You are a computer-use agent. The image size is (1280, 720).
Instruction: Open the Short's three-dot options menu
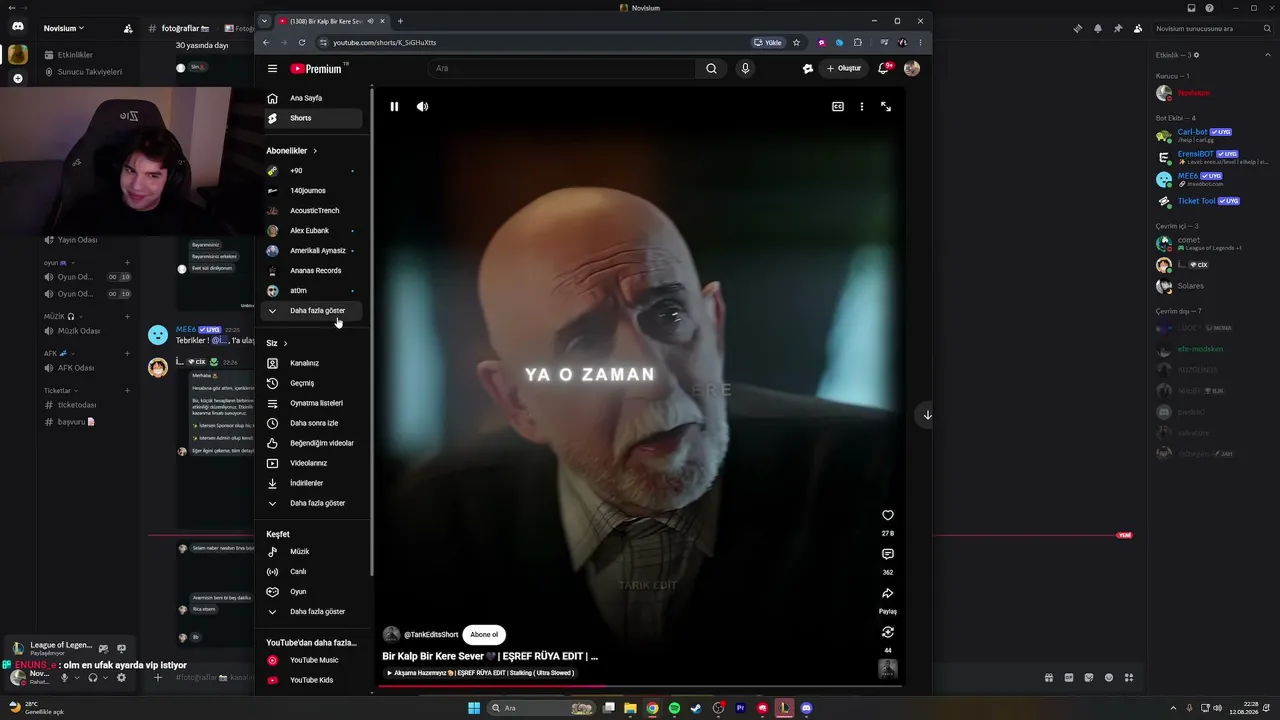coord(862,107)
